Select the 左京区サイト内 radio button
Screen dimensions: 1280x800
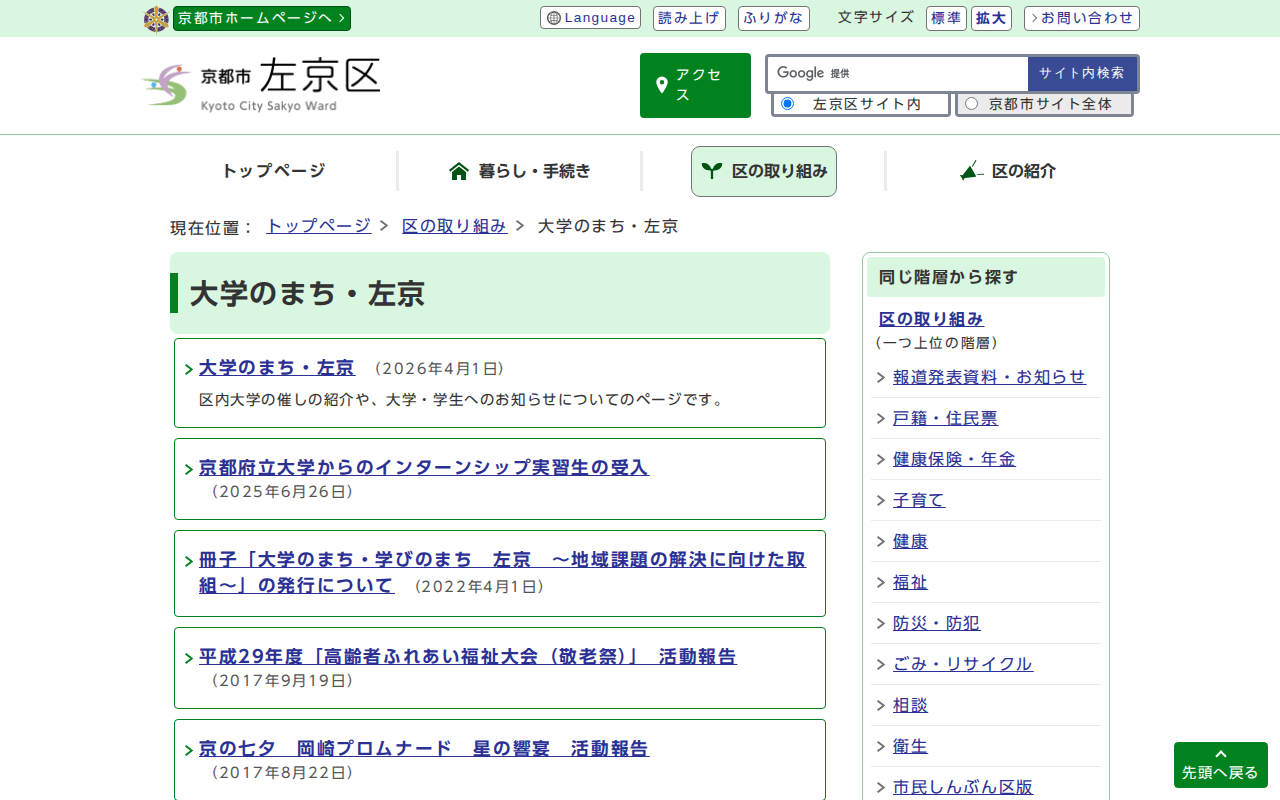click(787, 104)
